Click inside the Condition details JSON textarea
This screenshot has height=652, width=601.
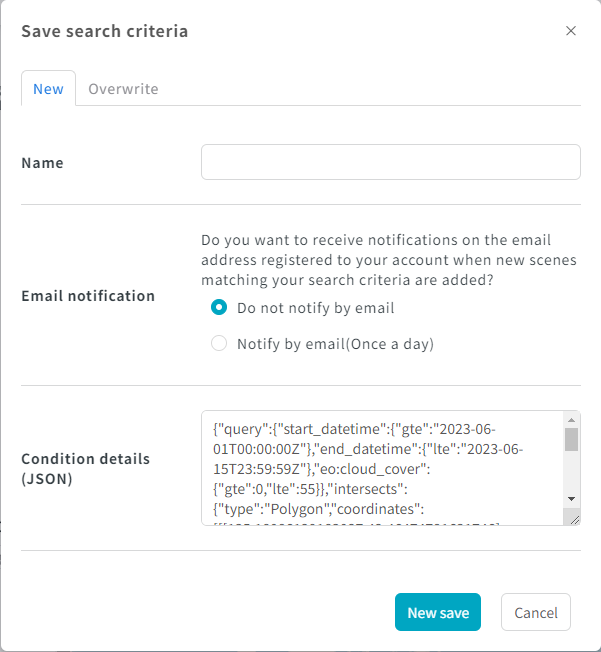382,468
